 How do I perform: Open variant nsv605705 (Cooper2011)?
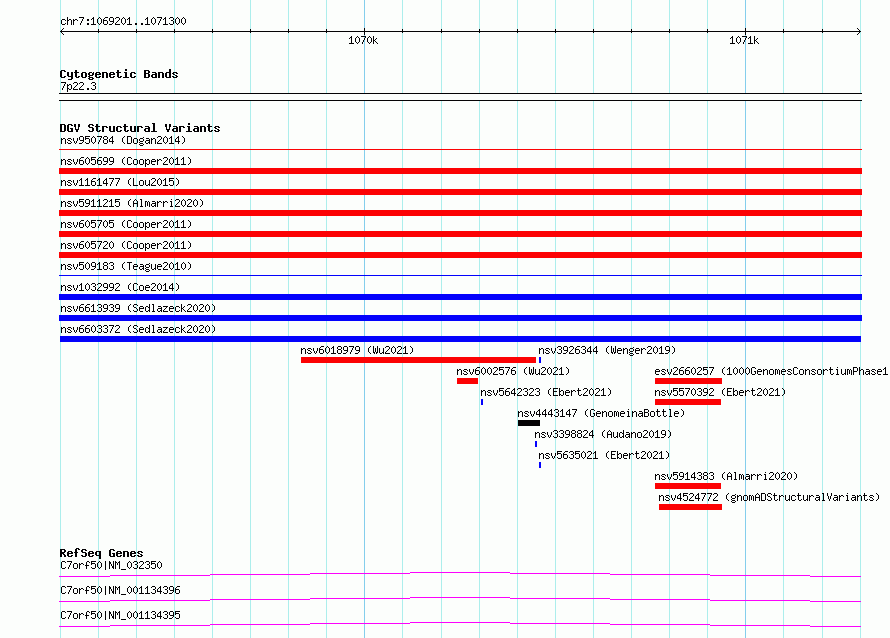126,224
